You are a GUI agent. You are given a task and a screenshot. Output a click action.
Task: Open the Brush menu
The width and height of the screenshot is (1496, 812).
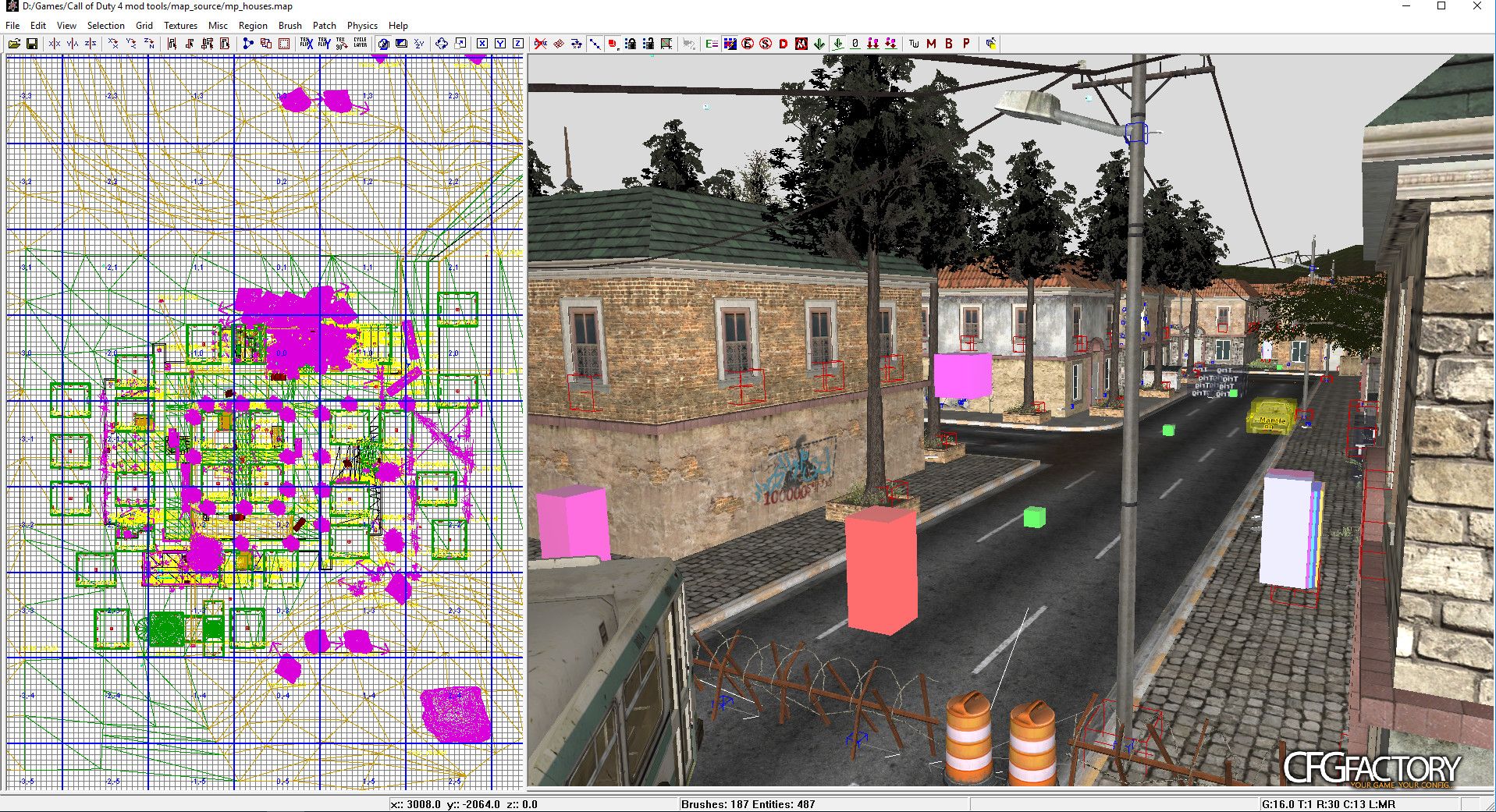point(290,26)
